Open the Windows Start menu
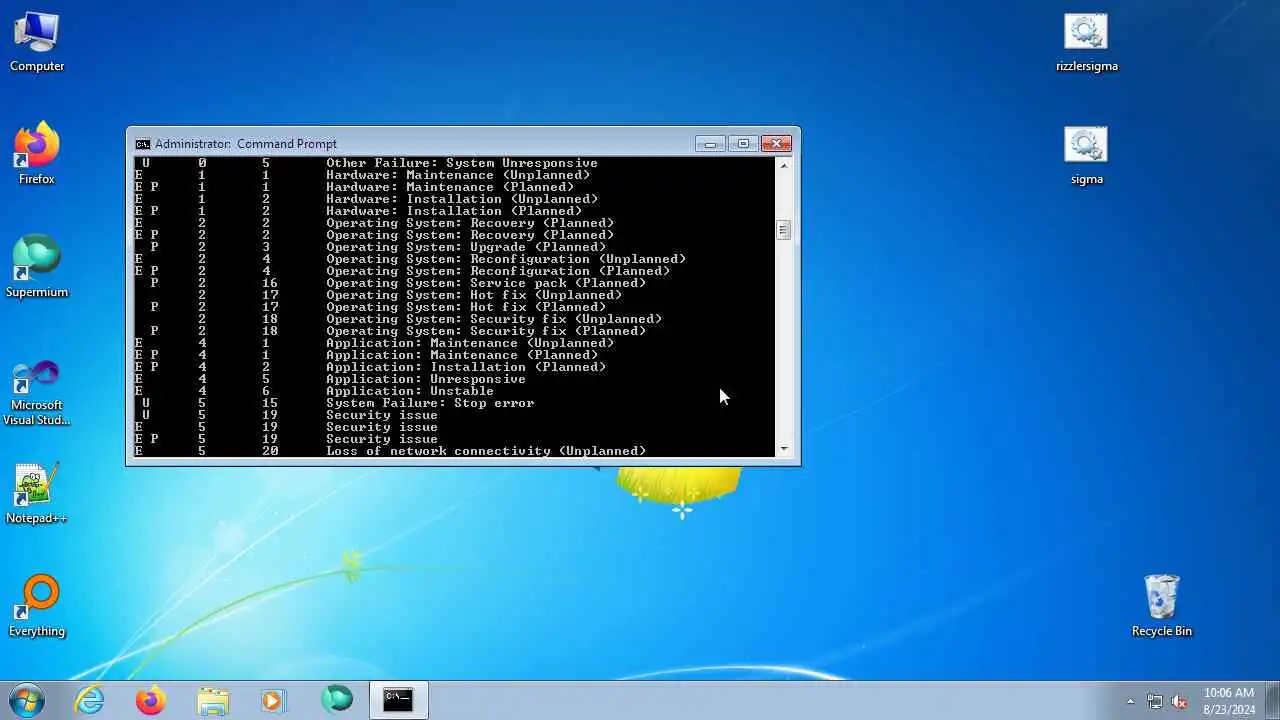Screen dimensions: 1280x720 [x=27, y=700]
